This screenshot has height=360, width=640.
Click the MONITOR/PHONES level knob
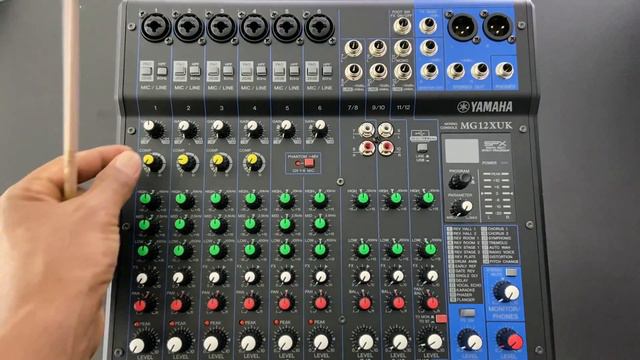pos(506,291)
